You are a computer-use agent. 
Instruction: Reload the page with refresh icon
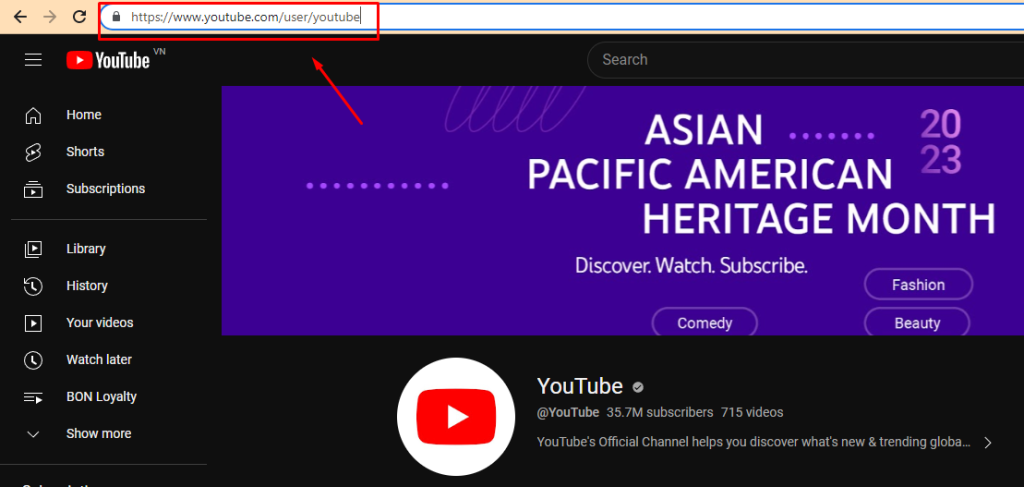(x=79, y=17)
